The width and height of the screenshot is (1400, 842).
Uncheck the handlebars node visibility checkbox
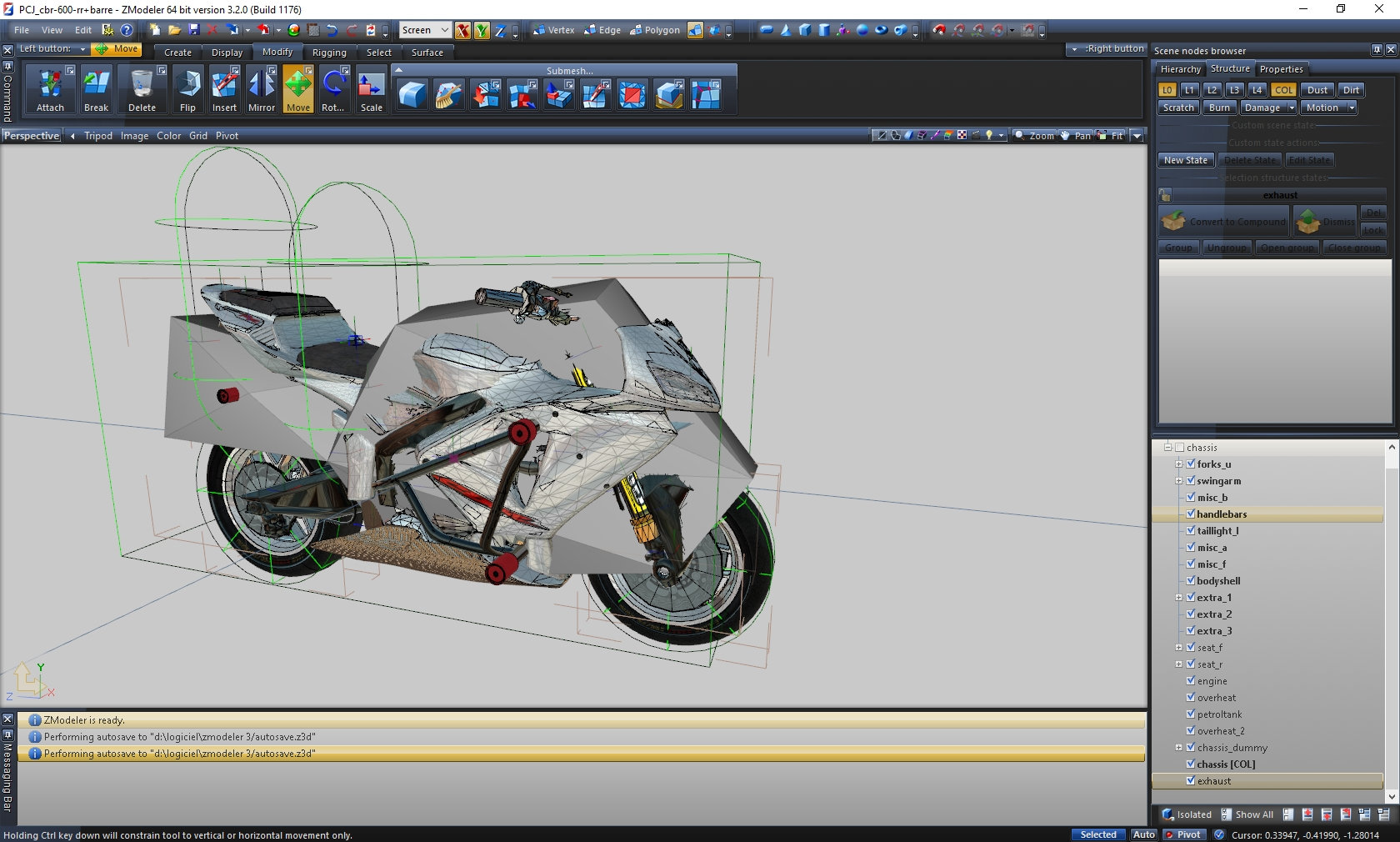point(1191,514)
